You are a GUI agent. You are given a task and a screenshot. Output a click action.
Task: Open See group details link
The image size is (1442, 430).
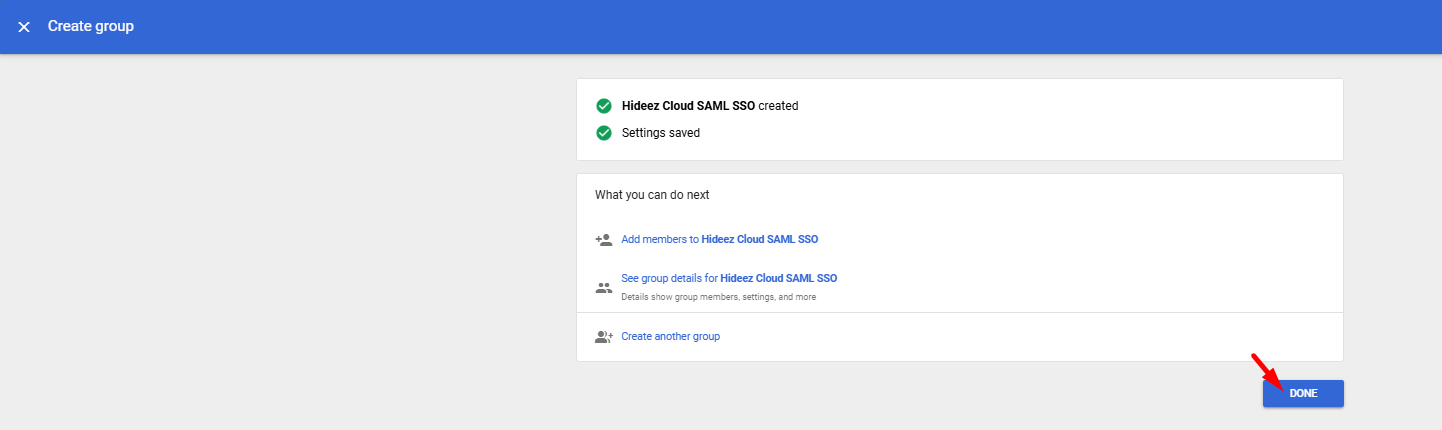(729, 278)
